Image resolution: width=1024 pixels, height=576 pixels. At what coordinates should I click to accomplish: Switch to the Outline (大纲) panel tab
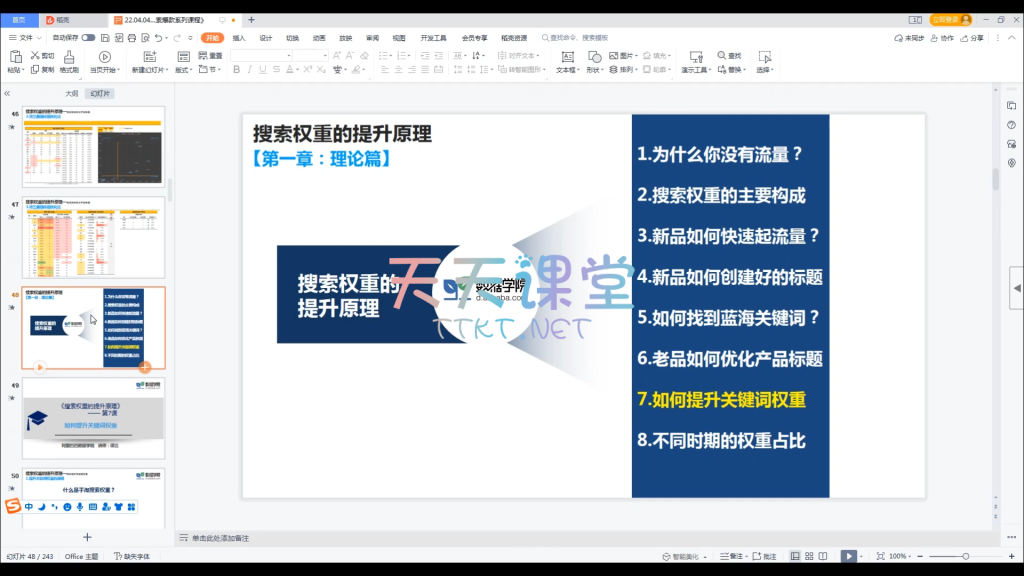(71, 93)
